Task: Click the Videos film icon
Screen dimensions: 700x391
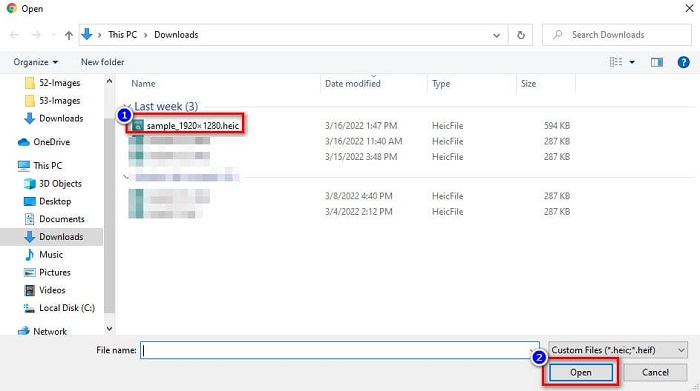Action: tap(29, 290)
